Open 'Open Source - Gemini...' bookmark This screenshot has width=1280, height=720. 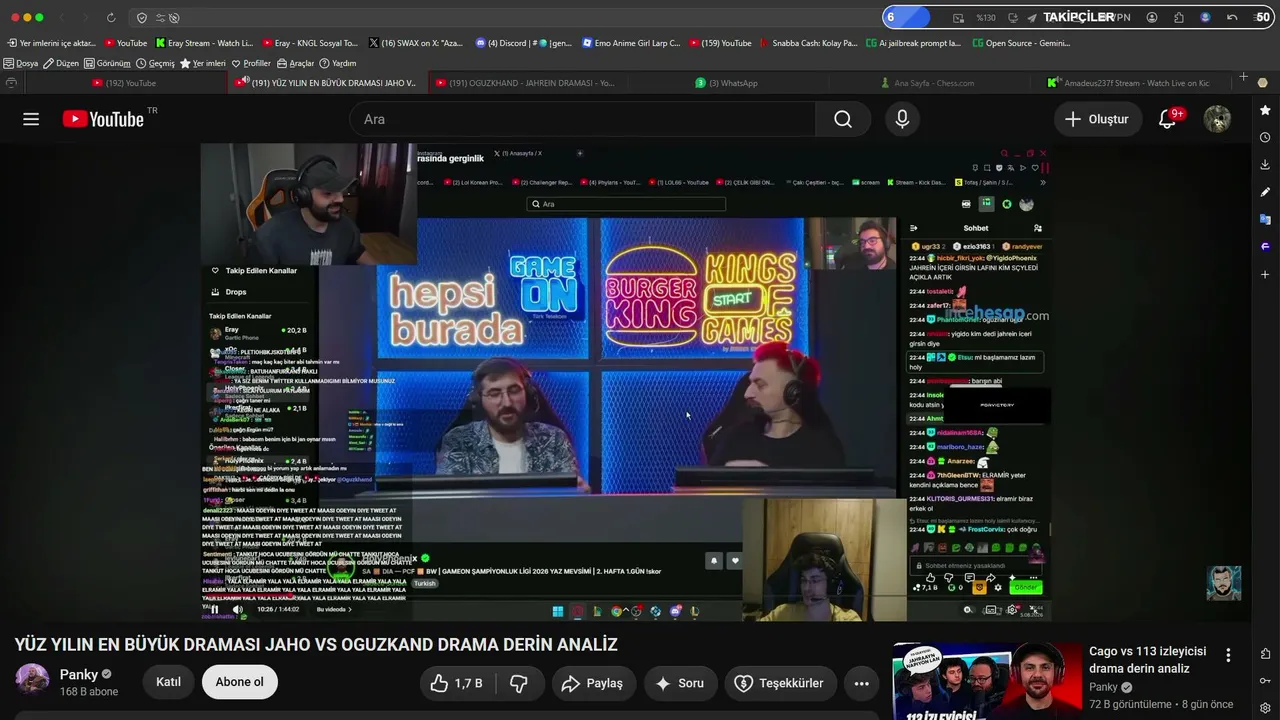click(x=1020, y=43)
